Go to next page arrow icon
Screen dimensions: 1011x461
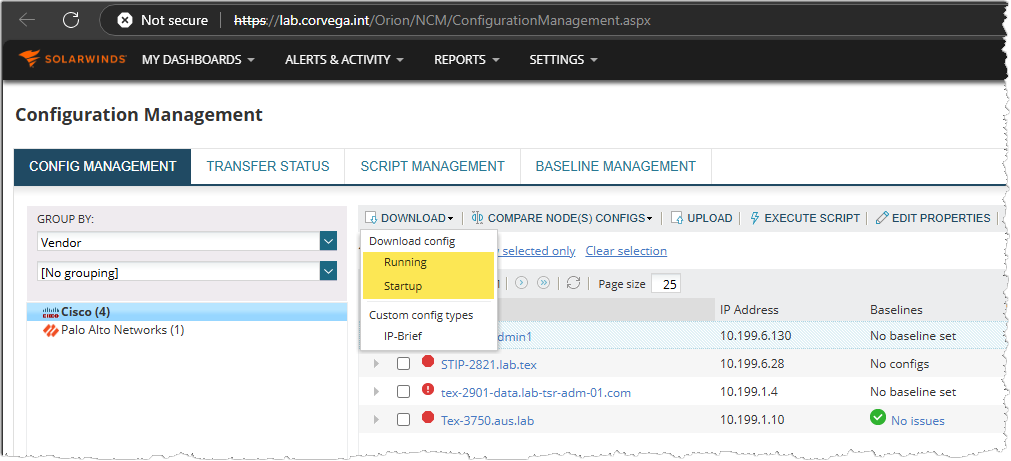coord(522,283)
